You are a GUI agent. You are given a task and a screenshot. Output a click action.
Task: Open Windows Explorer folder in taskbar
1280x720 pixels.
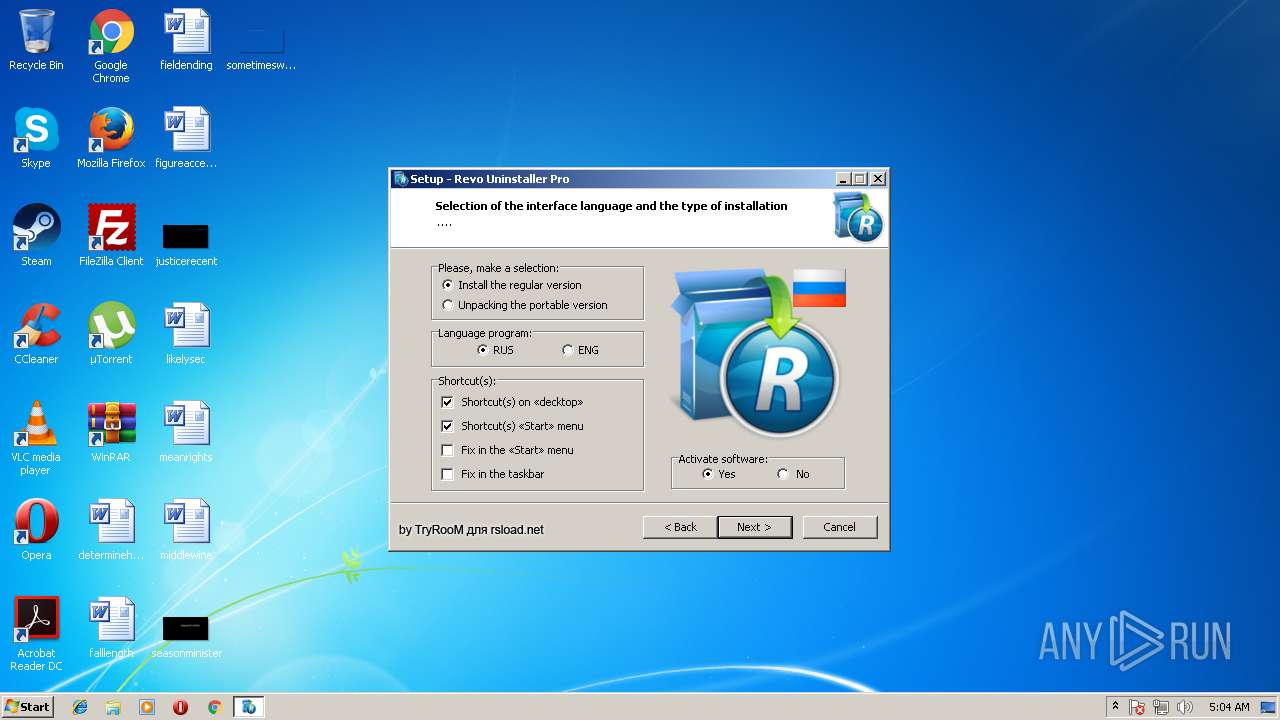113,707
